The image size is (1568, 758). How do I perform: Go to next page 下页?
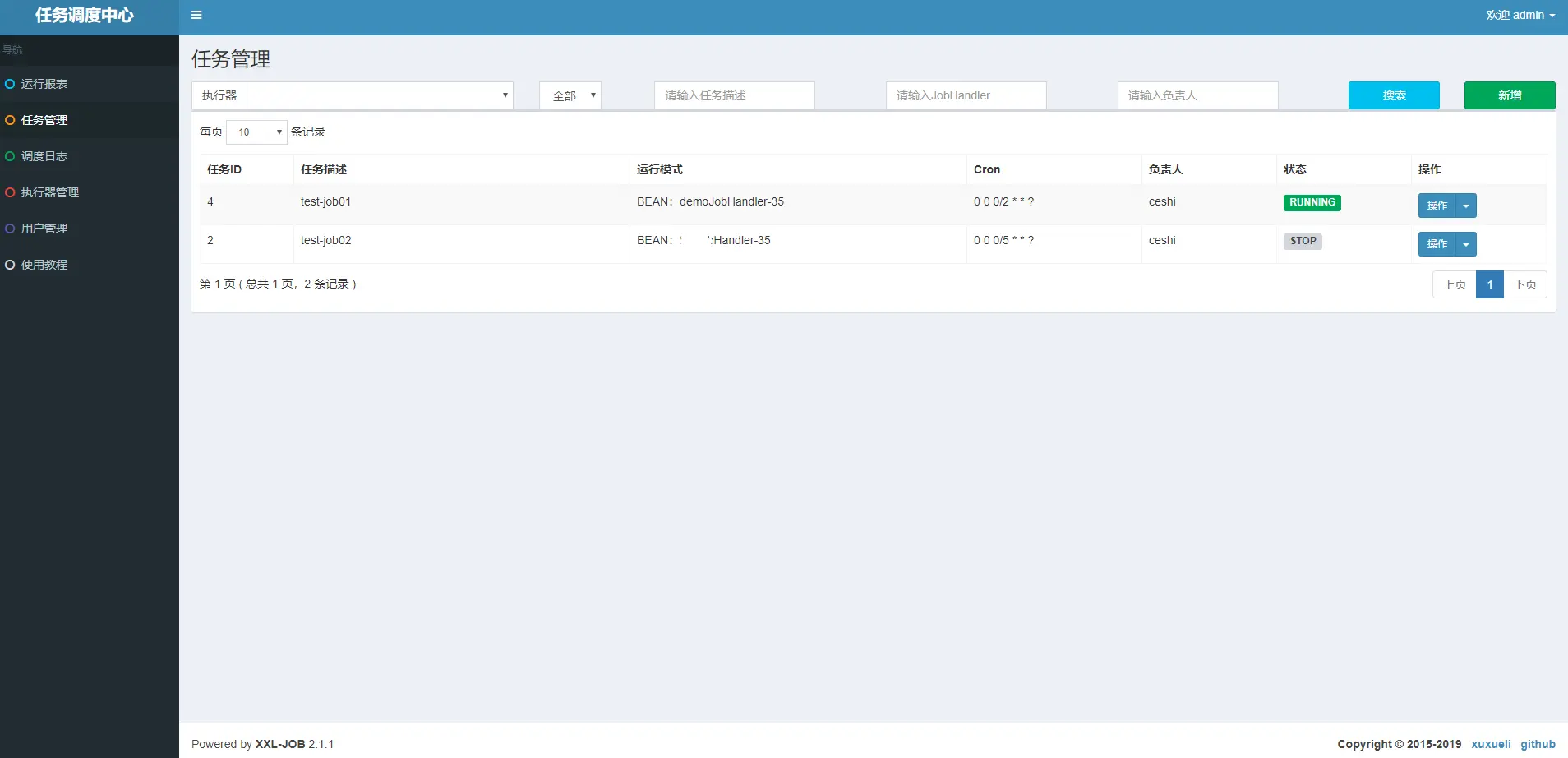[x=1525, y=284]
